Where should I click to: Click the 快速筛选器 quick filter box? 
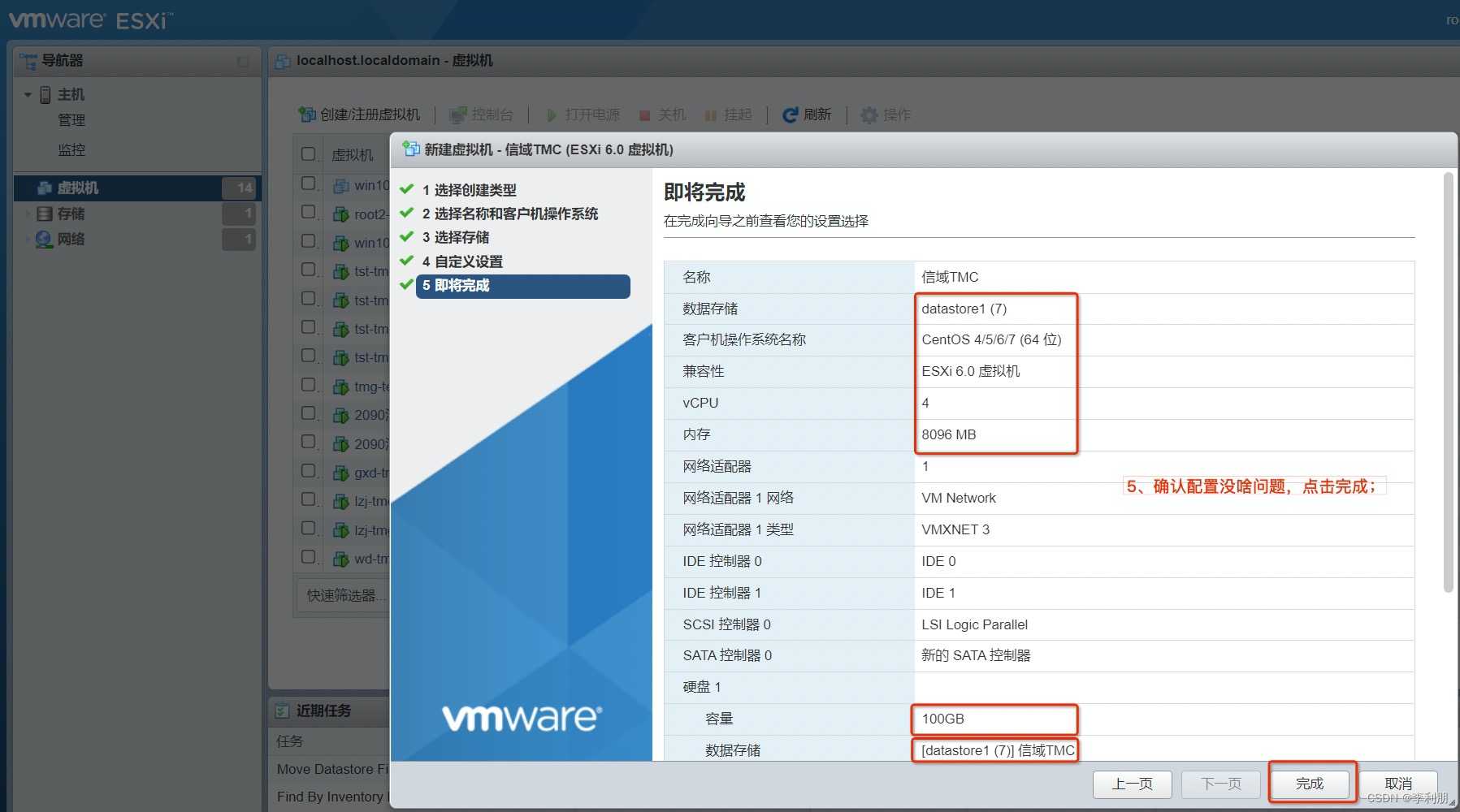344,596
